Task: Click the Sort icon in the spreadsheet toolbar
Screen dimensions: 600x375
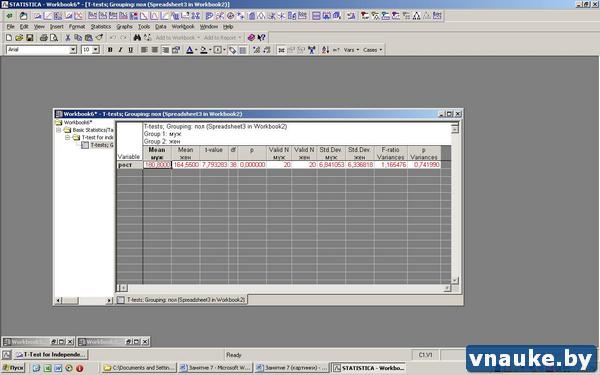Action: pos(325,50)
